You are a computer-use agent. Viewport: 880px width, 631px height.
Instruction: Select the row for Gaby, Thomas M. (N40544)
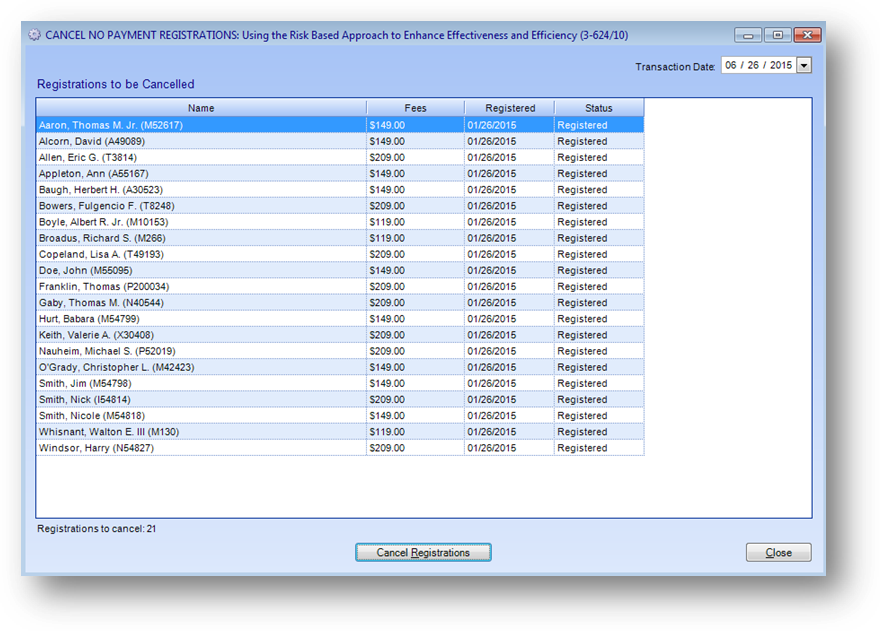(x=340, y=303)
